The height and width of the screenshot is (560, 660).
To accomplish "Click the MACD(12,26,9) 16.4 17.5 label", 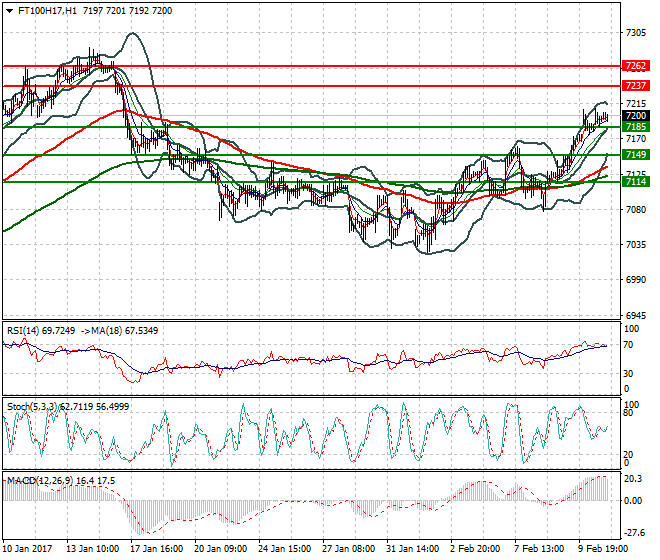I will click(61, 481).
